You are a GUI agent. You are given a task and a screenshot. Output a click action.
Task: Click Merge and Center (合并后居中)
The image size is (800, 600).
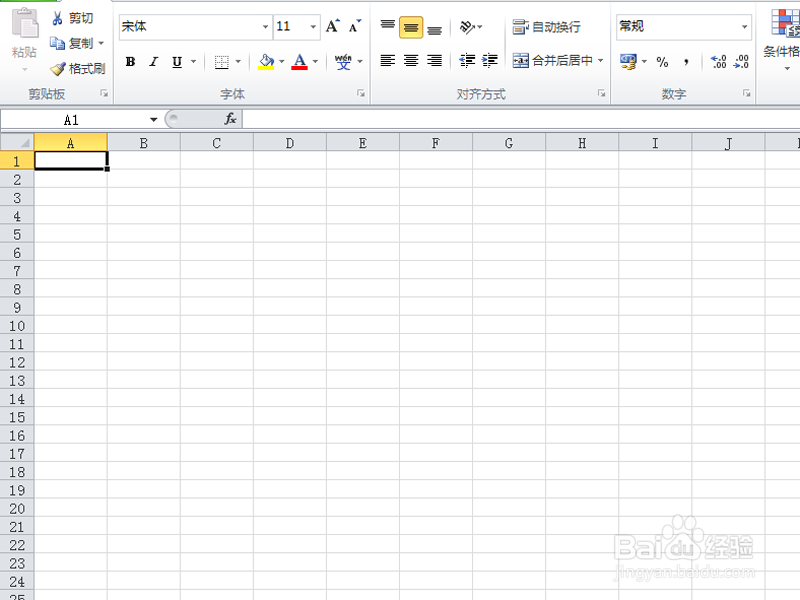pyautogui.click(x=553, y=61)
